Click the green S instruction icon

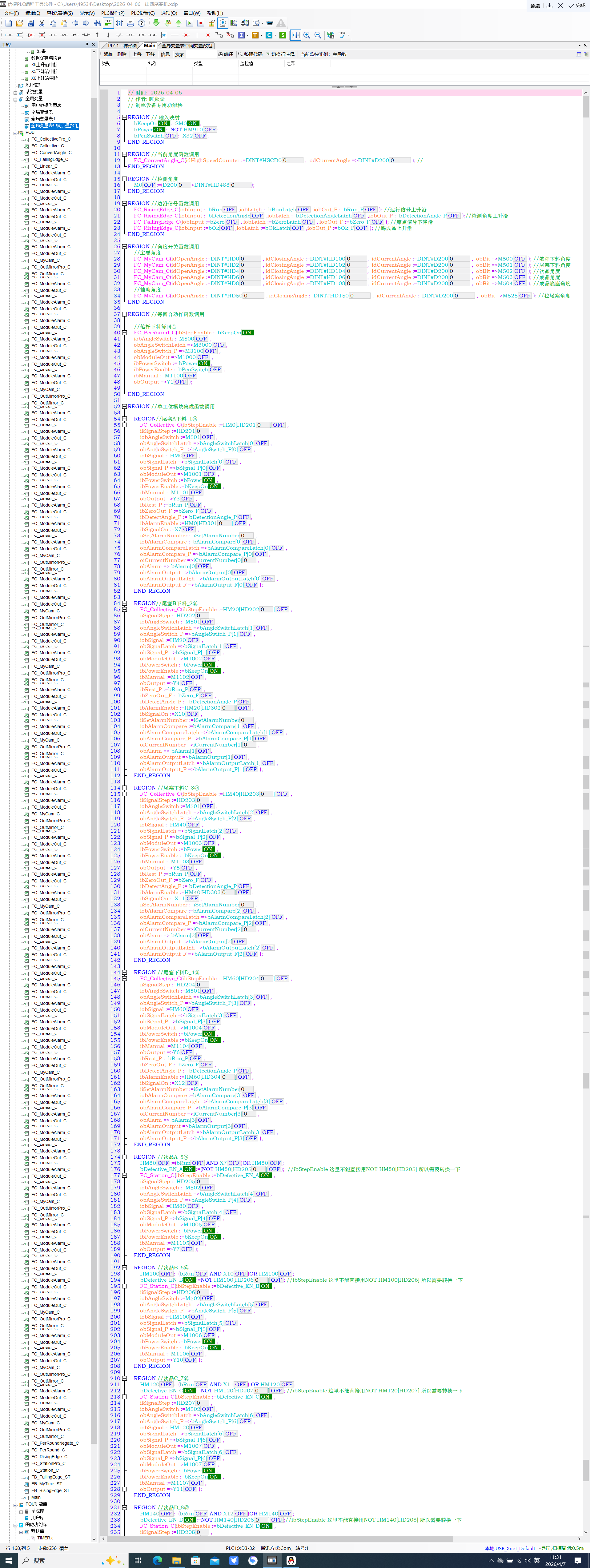coord(283,35)
